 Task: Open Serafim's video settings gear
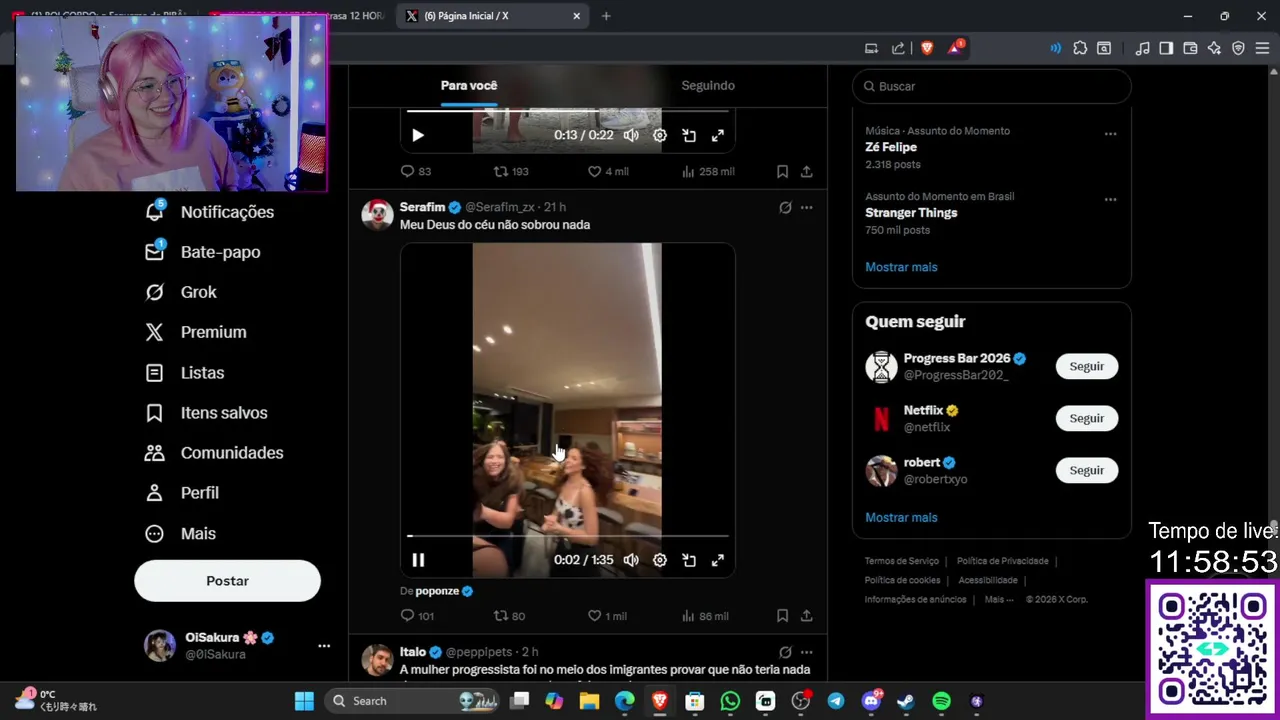[660, 561]
